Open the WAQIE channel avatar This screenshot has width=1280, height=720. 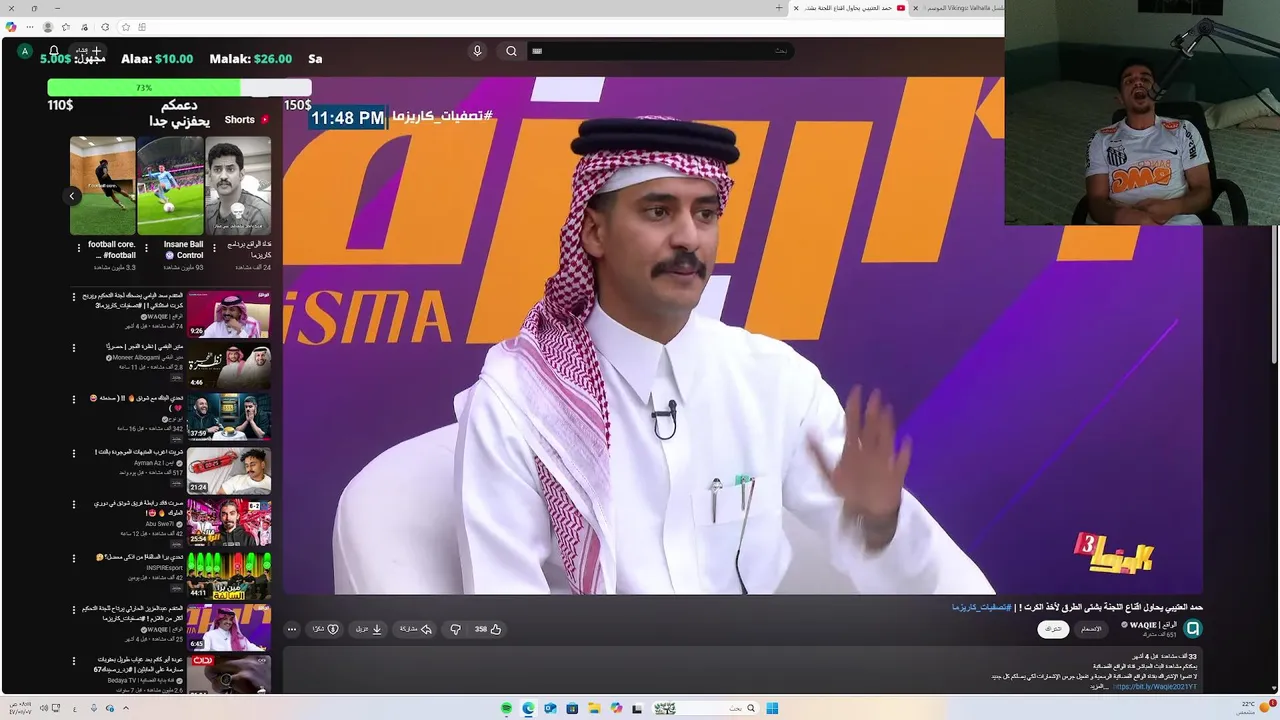1192,628
